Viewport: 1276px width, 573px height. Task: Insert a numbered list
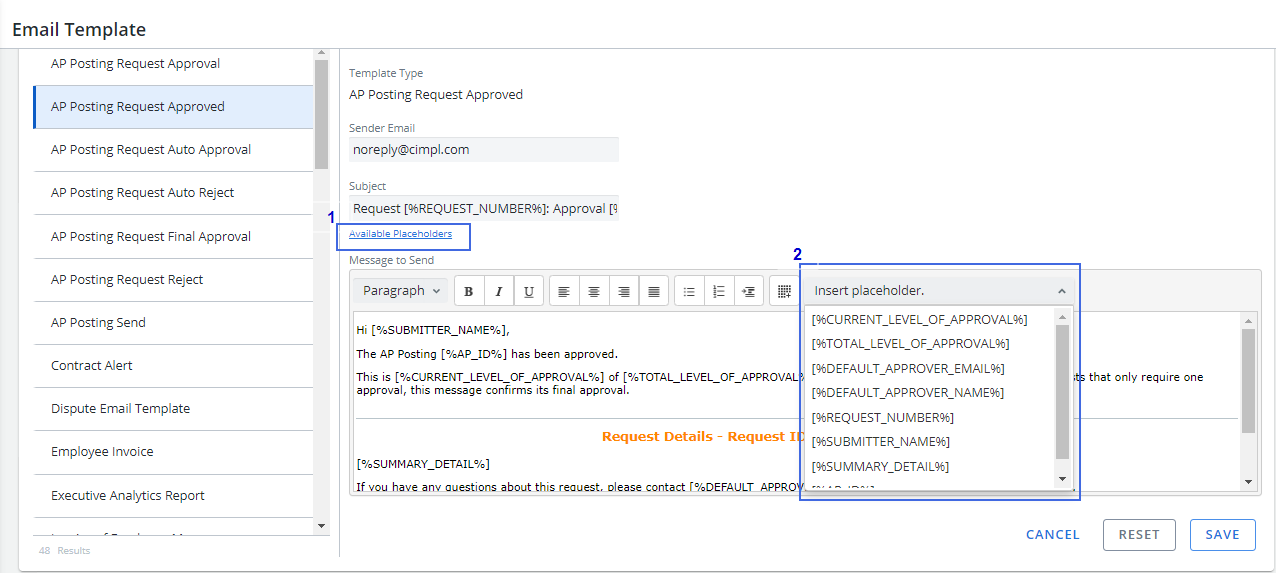tap(719, 292)
